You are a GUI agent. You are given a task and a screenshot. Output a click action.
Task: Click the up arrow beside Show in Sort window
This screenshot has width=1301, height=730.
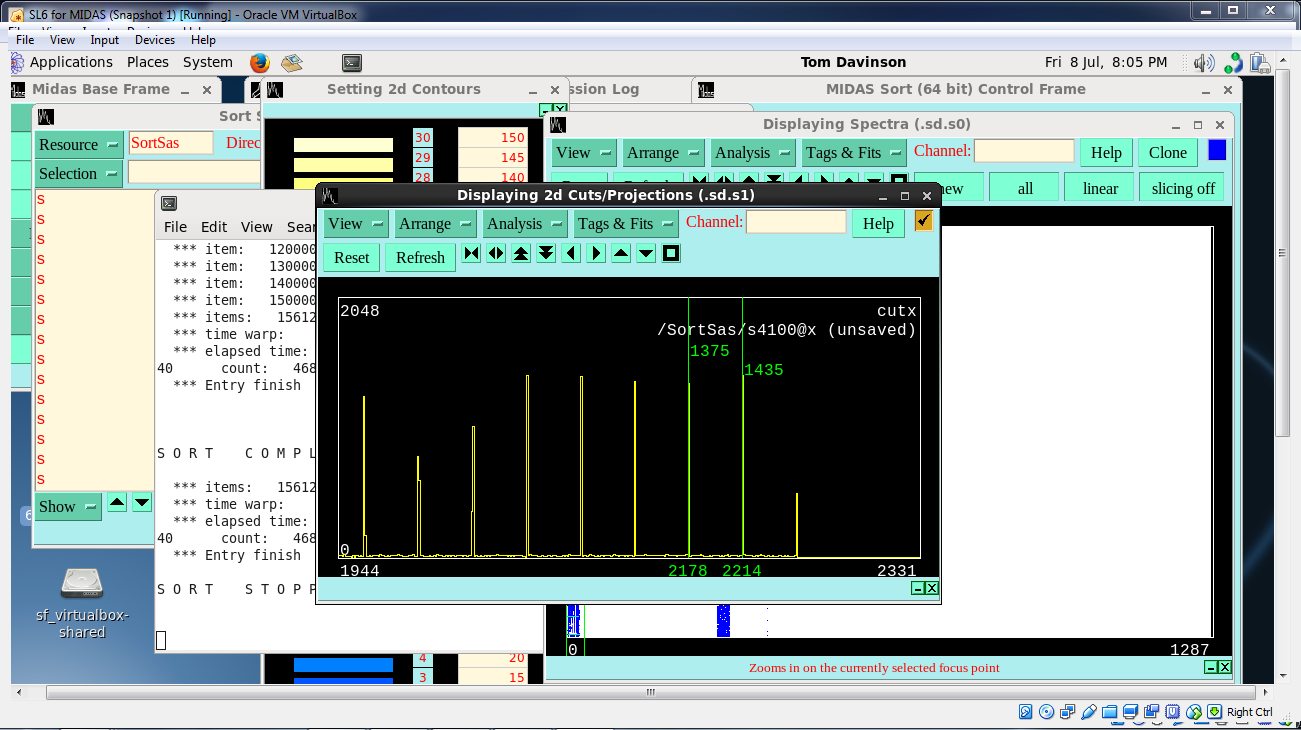(117, 502)
